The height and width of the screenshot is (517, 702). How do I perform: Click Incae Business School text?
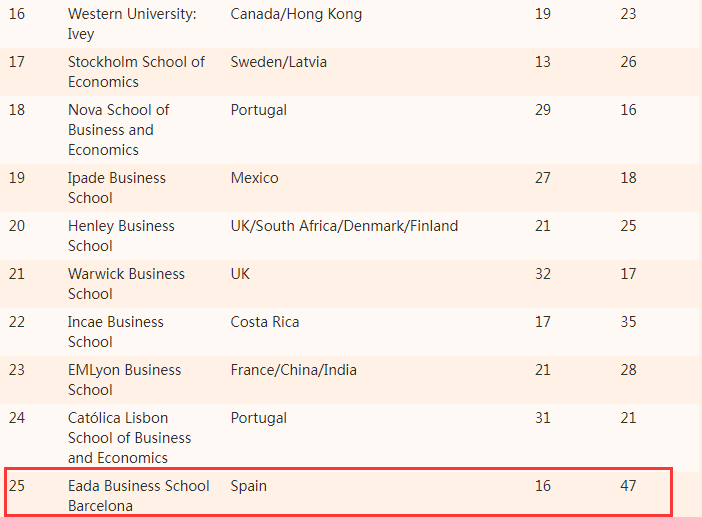116,332
